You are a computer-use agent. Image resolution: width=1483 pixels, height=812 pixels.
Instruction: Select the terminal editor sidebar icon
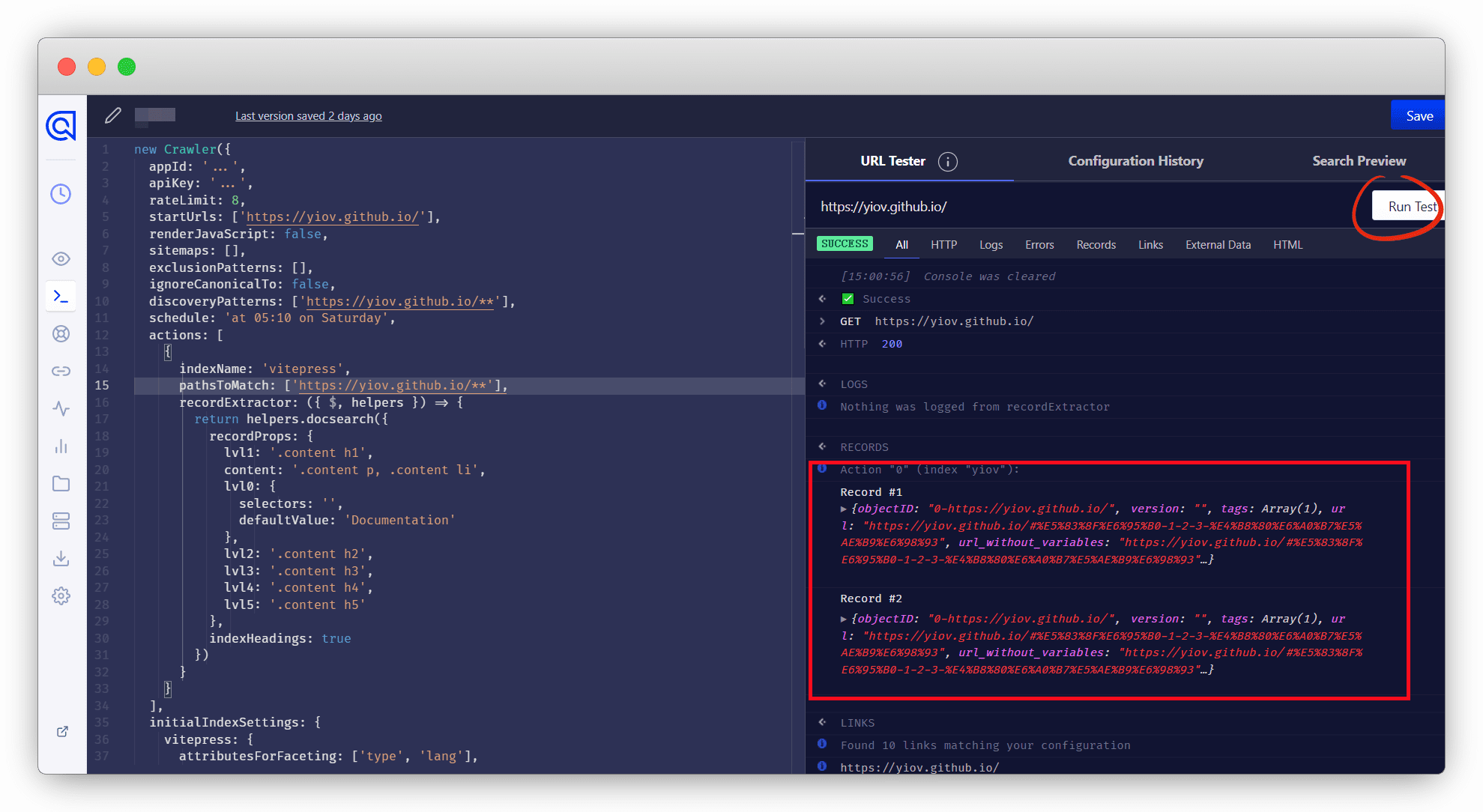point(61,297)
